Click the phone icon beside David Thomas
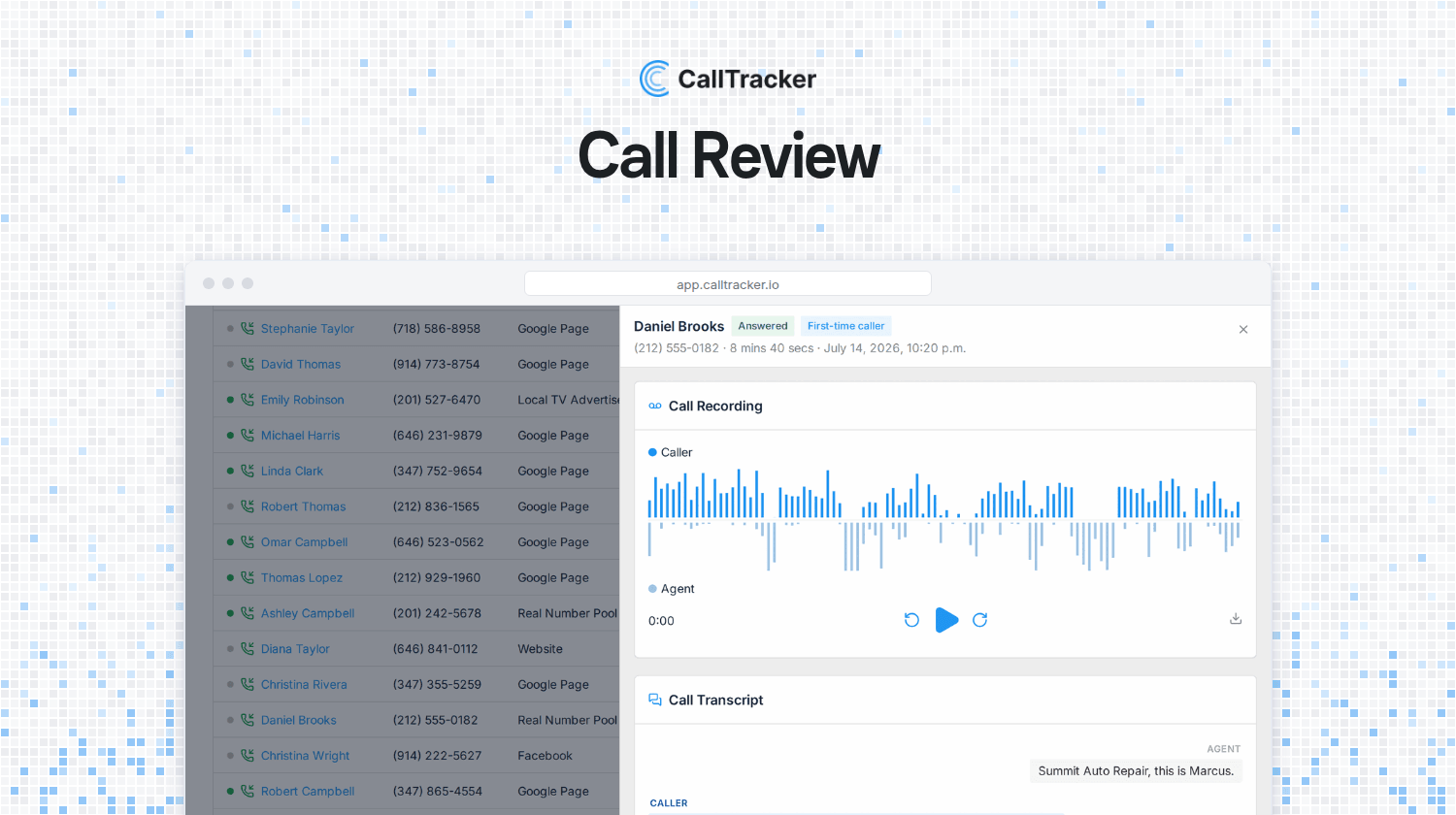This screenshot has width=1456, height=815. pos(248,365)
